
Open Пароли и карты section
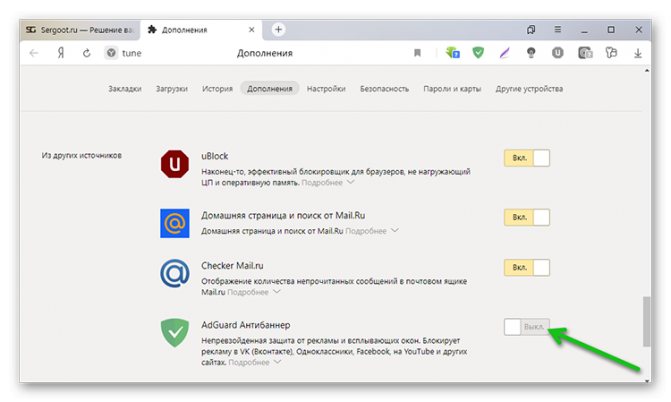(452, 89)
